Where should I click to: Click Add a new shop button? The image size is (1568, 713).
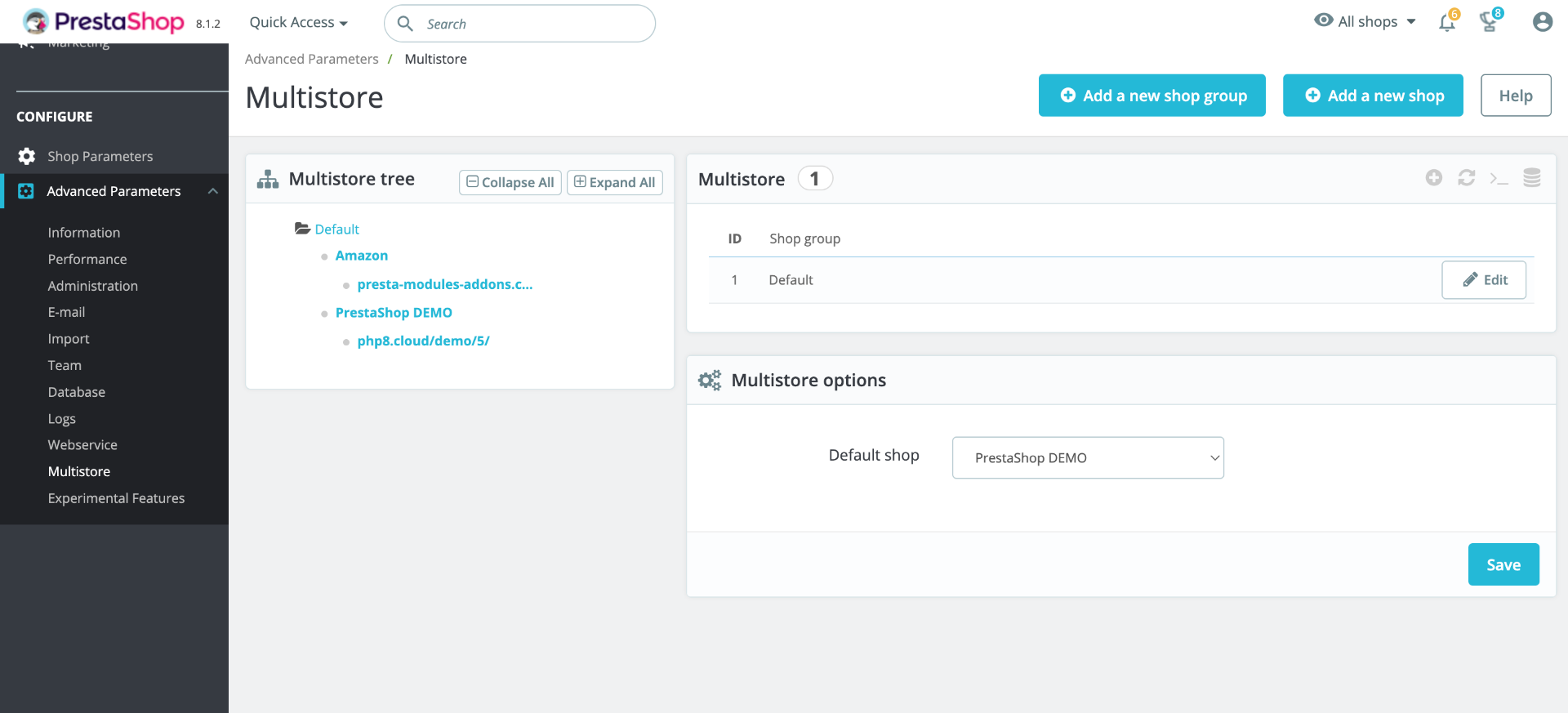1372,96
